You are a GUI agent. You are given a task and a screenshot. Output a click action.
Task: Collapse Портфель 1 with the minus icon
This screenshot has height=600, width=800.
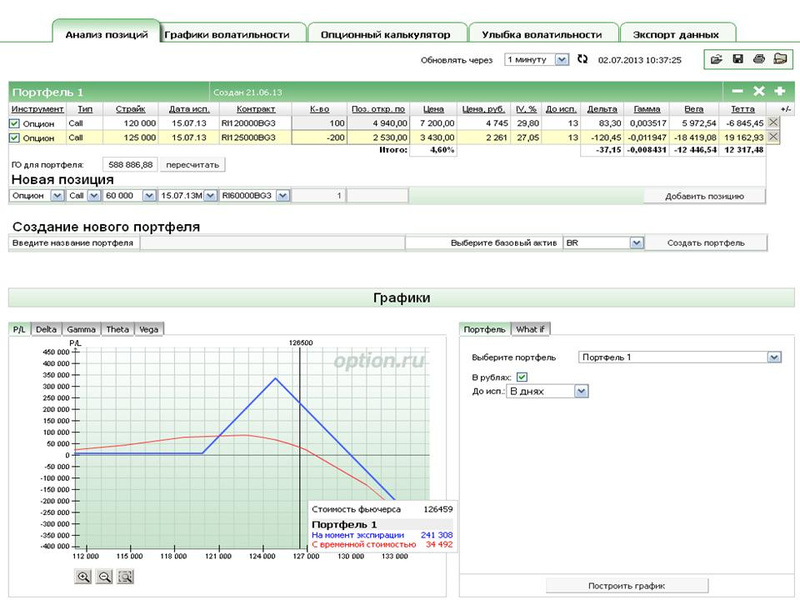[x=738, y=91]
